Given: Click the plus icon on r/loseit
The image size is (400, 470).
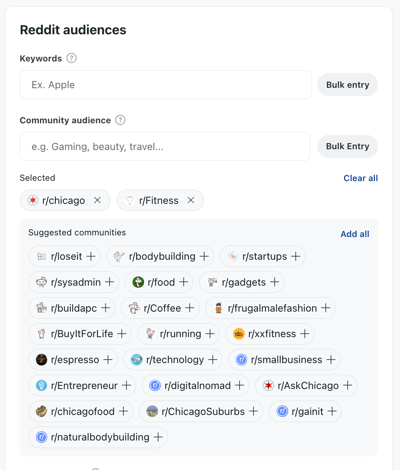Looking at the screenshot, I should coord(91,256).
